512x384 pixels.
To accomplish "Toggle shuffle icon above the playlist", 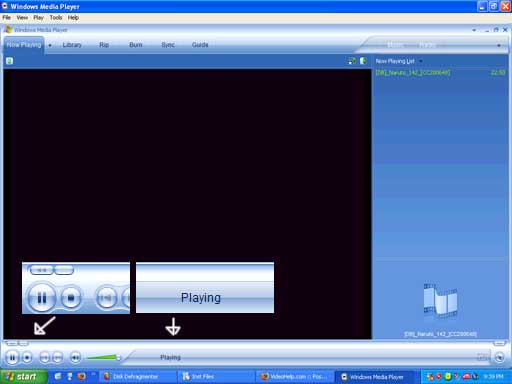I will coord(352,61).
